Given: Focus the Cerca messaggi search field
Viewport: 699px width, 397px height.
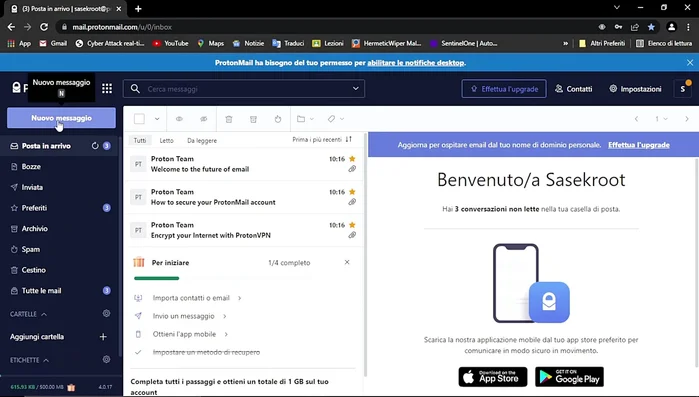Looking at the screenshot, I should (244, 89).
